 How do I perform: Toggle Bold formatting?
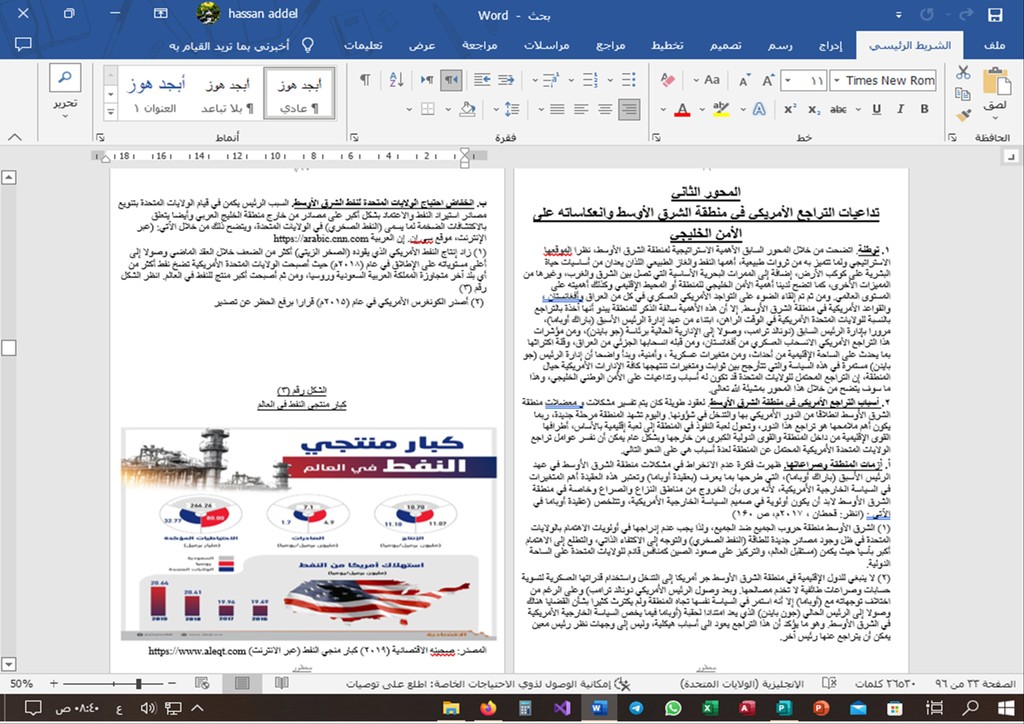click(924, 109)
